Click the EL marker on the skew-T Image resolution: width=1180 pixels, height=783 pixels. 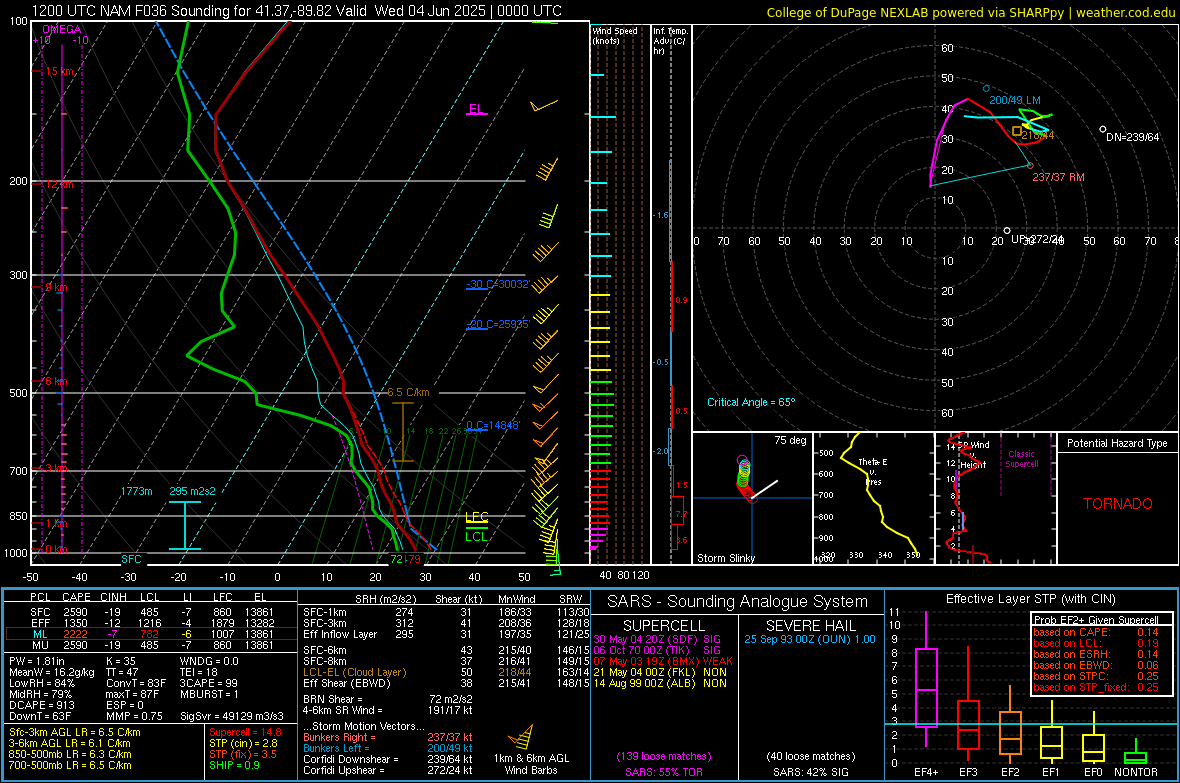point(476,109)
